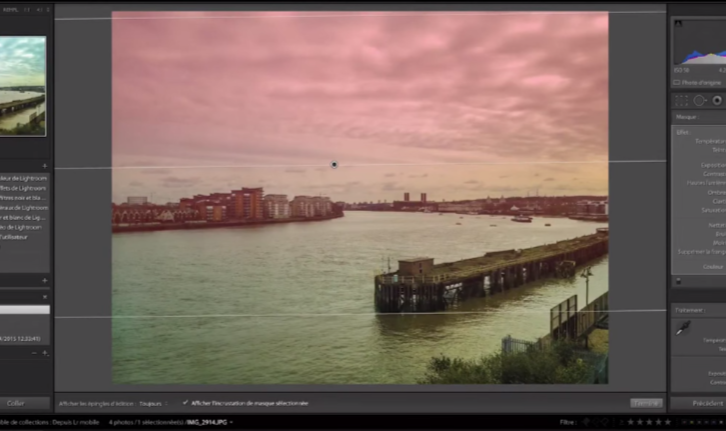Toggle 'Afficher l'incrustation de masque' checkbox
The height and width of the screenshot is (431, 726).
[185, 402]
